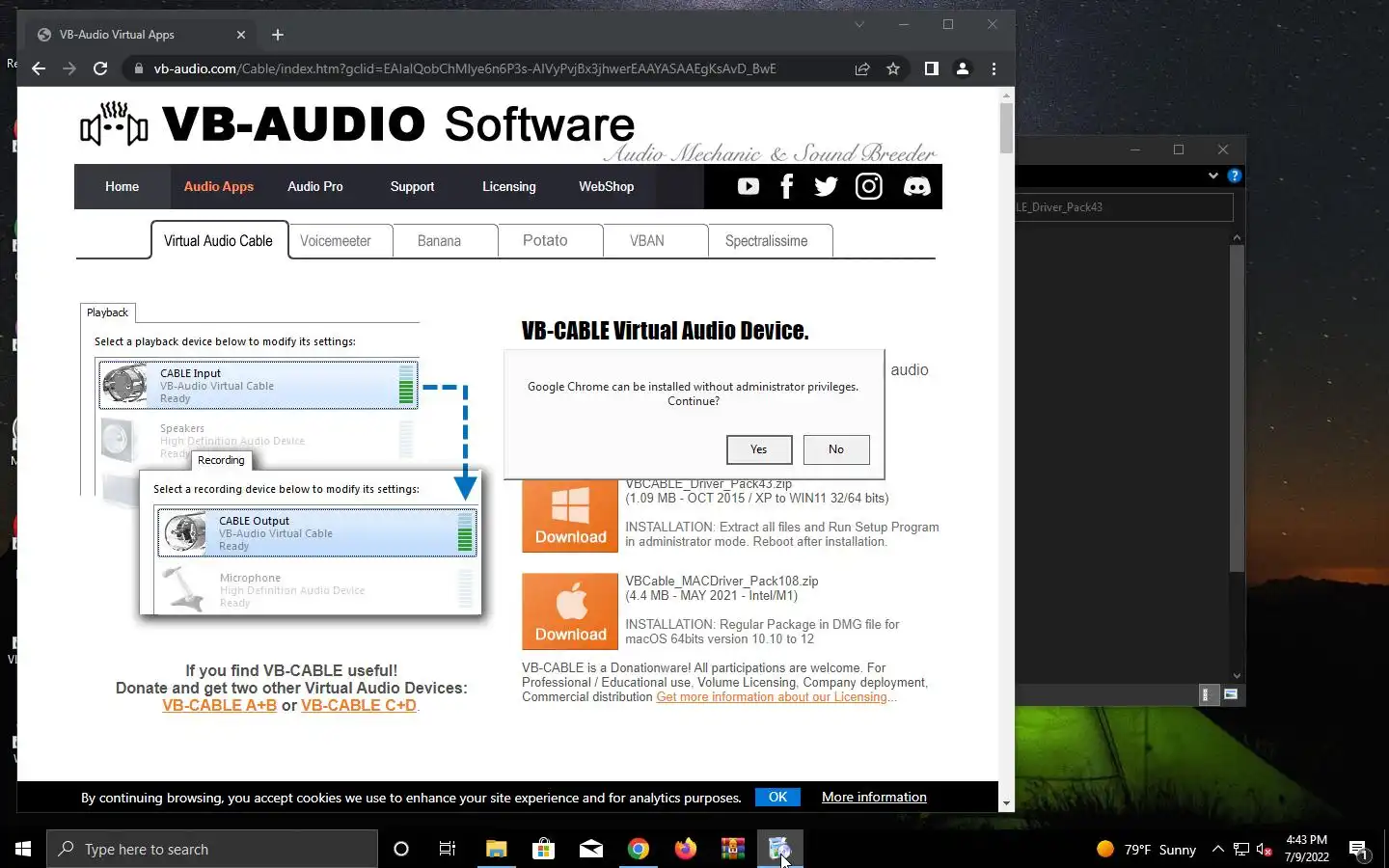Switch to large icons view in File Explorer window

pos(1231,694)
